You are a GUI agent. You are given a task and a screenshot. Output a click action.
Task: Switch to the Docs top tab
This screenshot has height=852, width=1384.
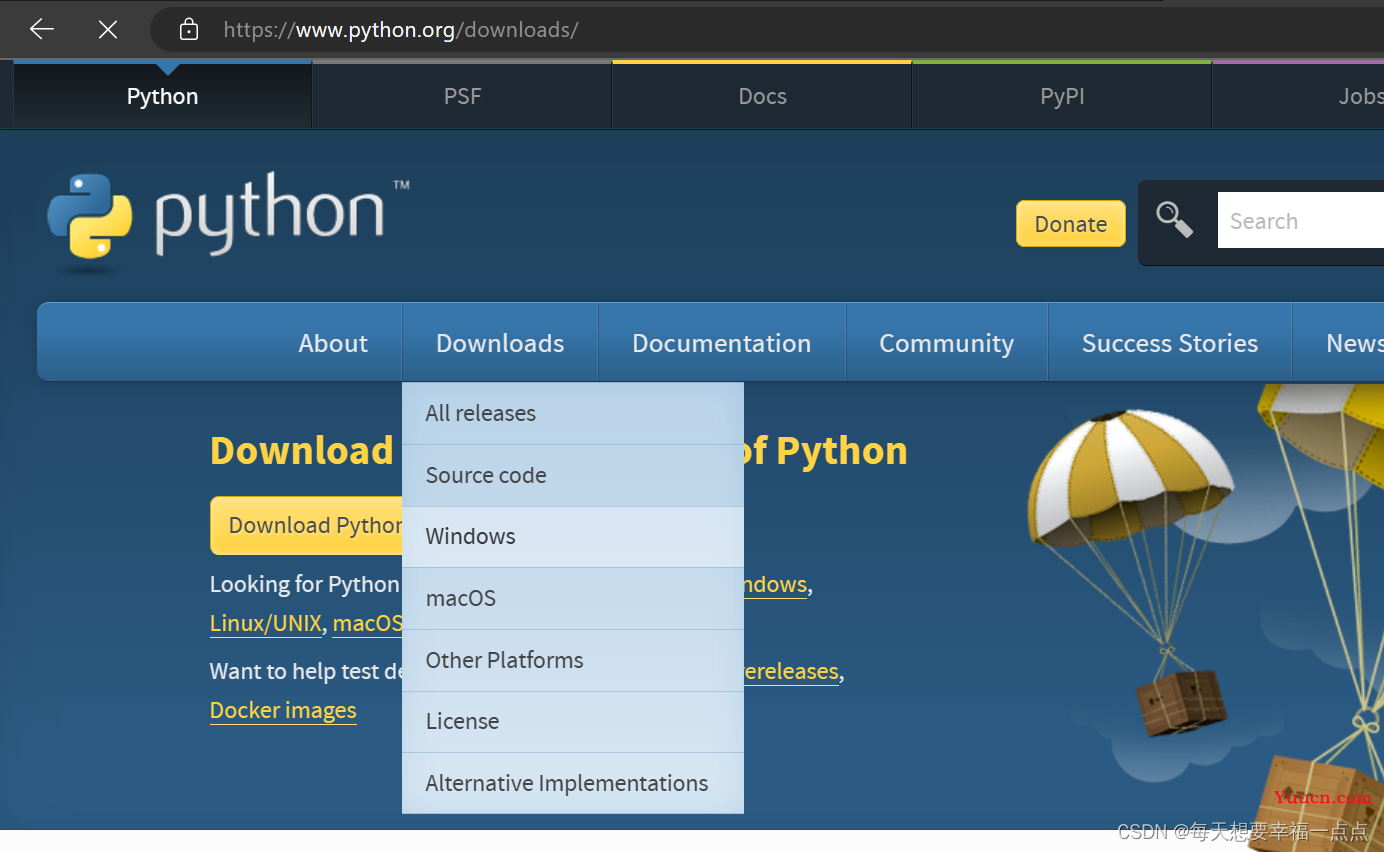point(762,96)
